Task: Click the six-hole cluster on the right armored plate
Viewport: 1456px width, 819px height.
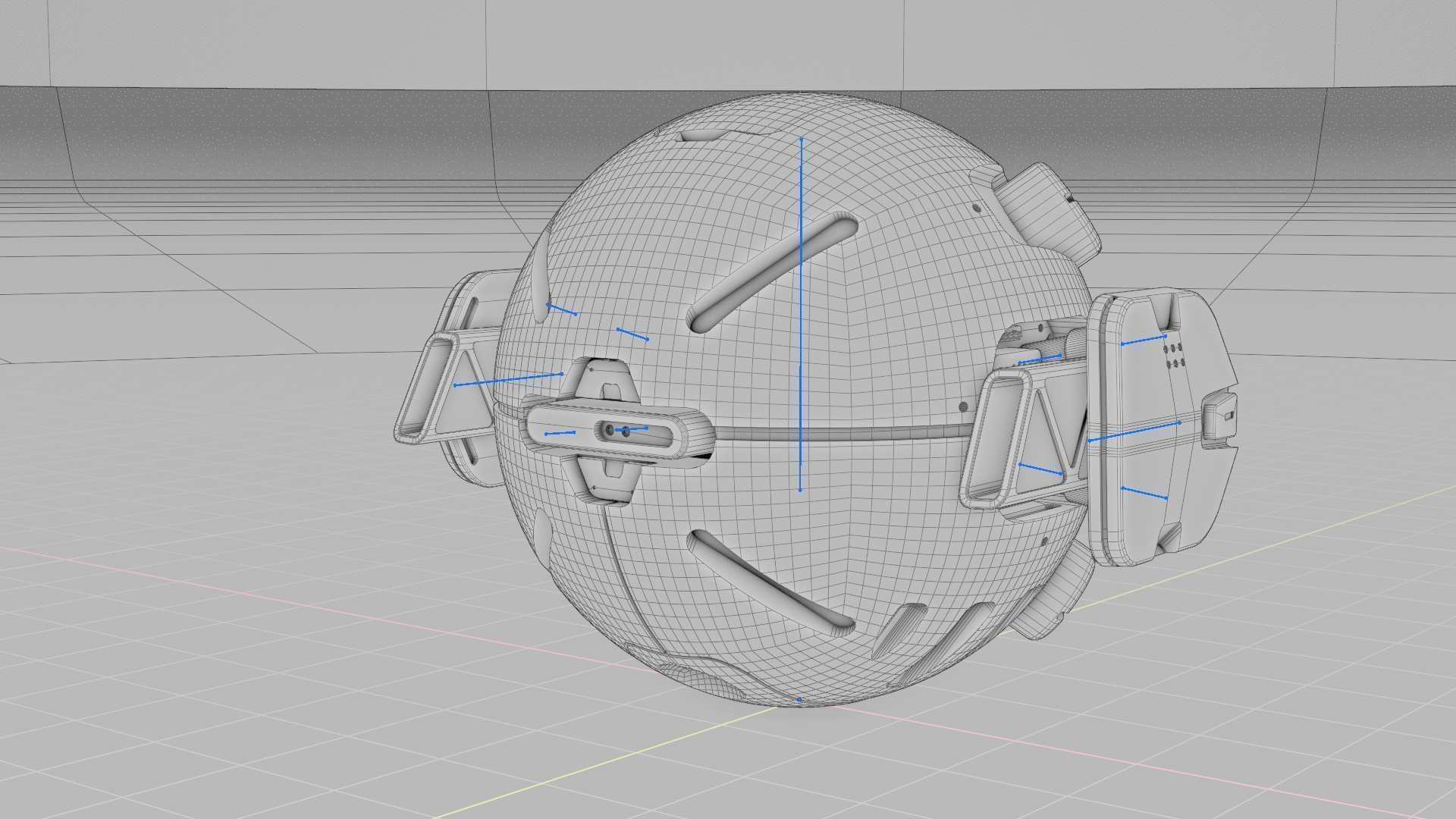Action: click(1174, 356)
